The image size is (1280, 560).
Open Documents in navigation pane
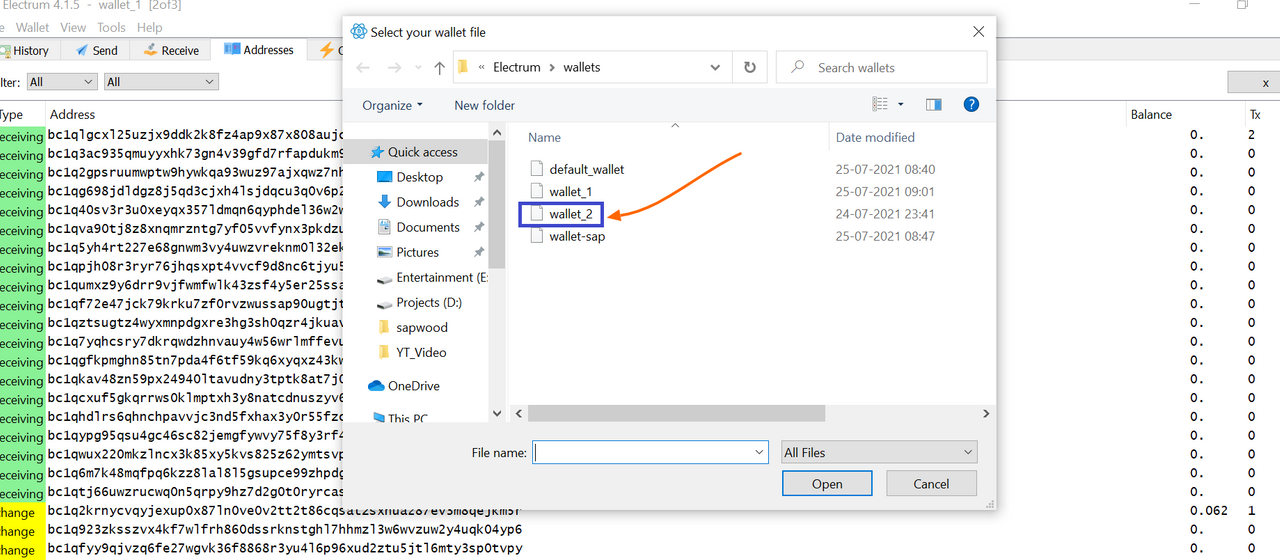coord(427,227)
